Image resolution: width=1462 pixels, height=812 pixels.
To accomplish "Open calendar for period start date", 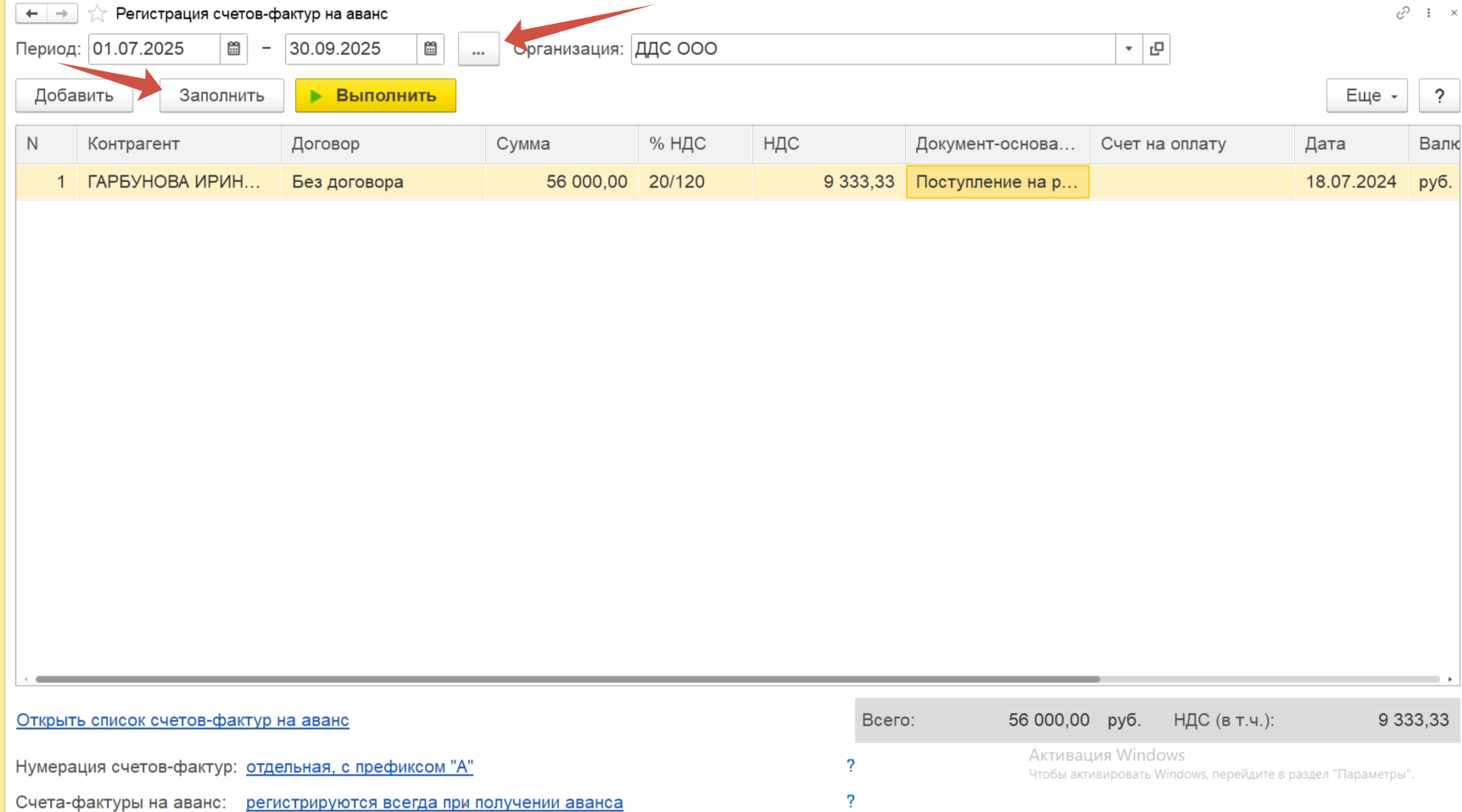I will 234,49.
